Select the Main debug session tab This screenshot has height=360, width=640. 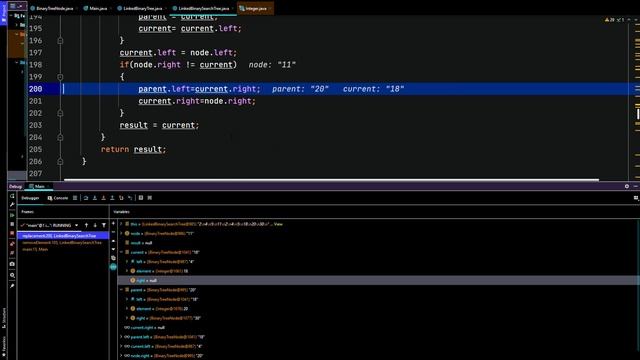(x=38, y=187)
